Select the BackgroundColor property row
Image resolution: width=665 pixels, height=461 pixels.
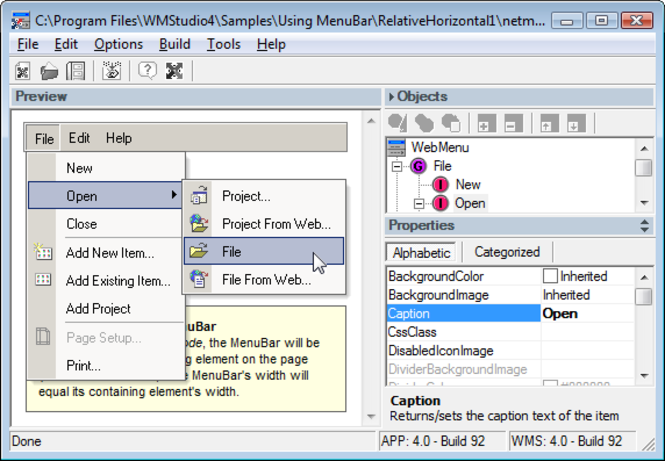coord(511,276)
